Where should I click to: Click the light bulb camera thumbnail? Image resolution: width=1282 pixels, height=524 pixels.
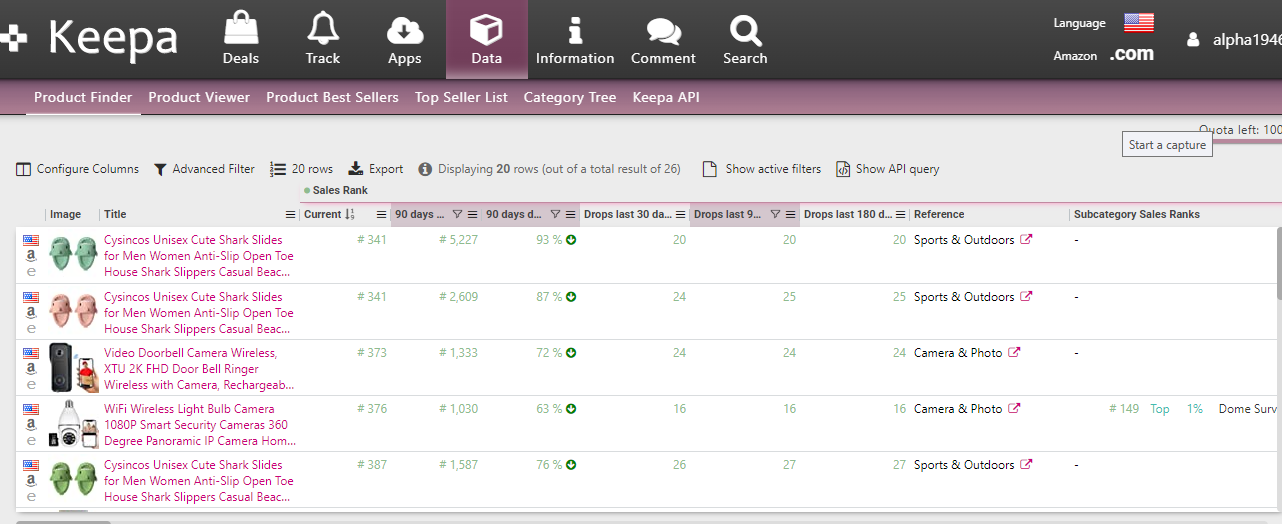pos(72,424)
